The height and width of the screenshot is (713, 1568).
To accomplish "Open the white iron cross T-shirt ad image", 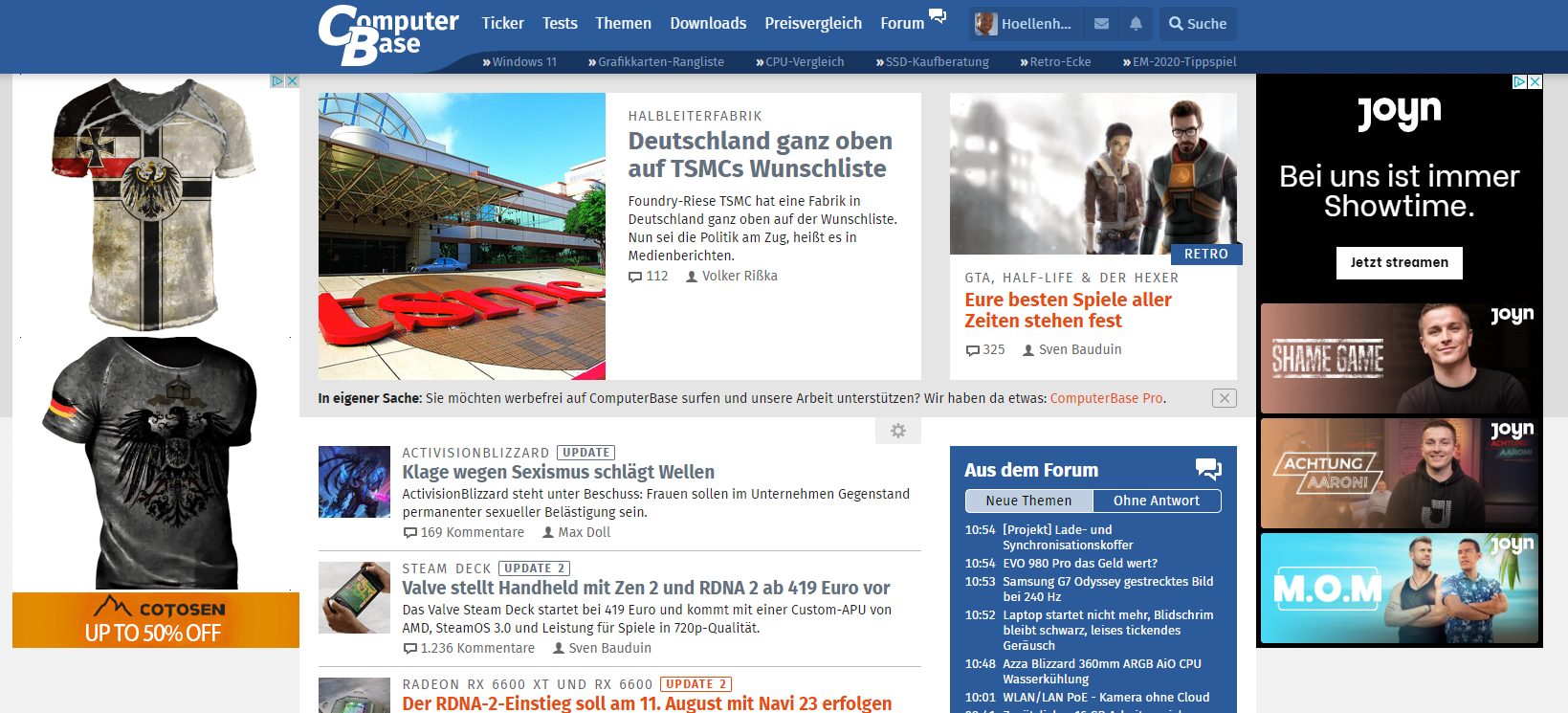I will [x=153, y=205].
